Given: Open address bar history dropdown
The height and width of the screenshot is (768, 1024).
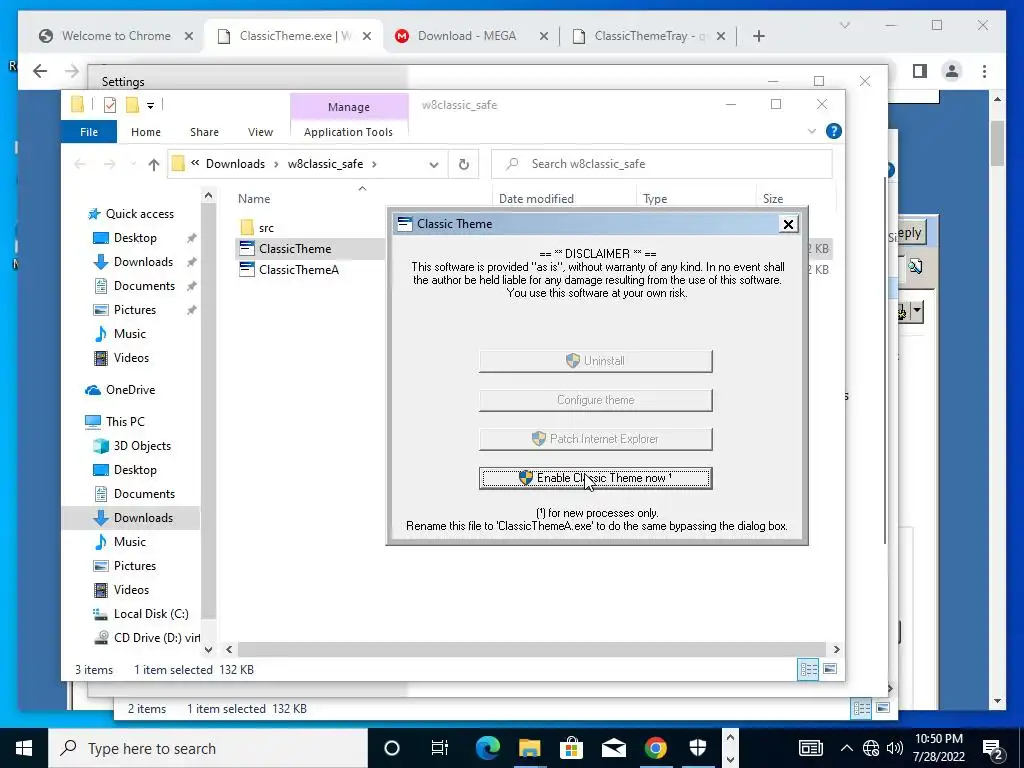Looking at the screenshot, I should tap(434, 165).
